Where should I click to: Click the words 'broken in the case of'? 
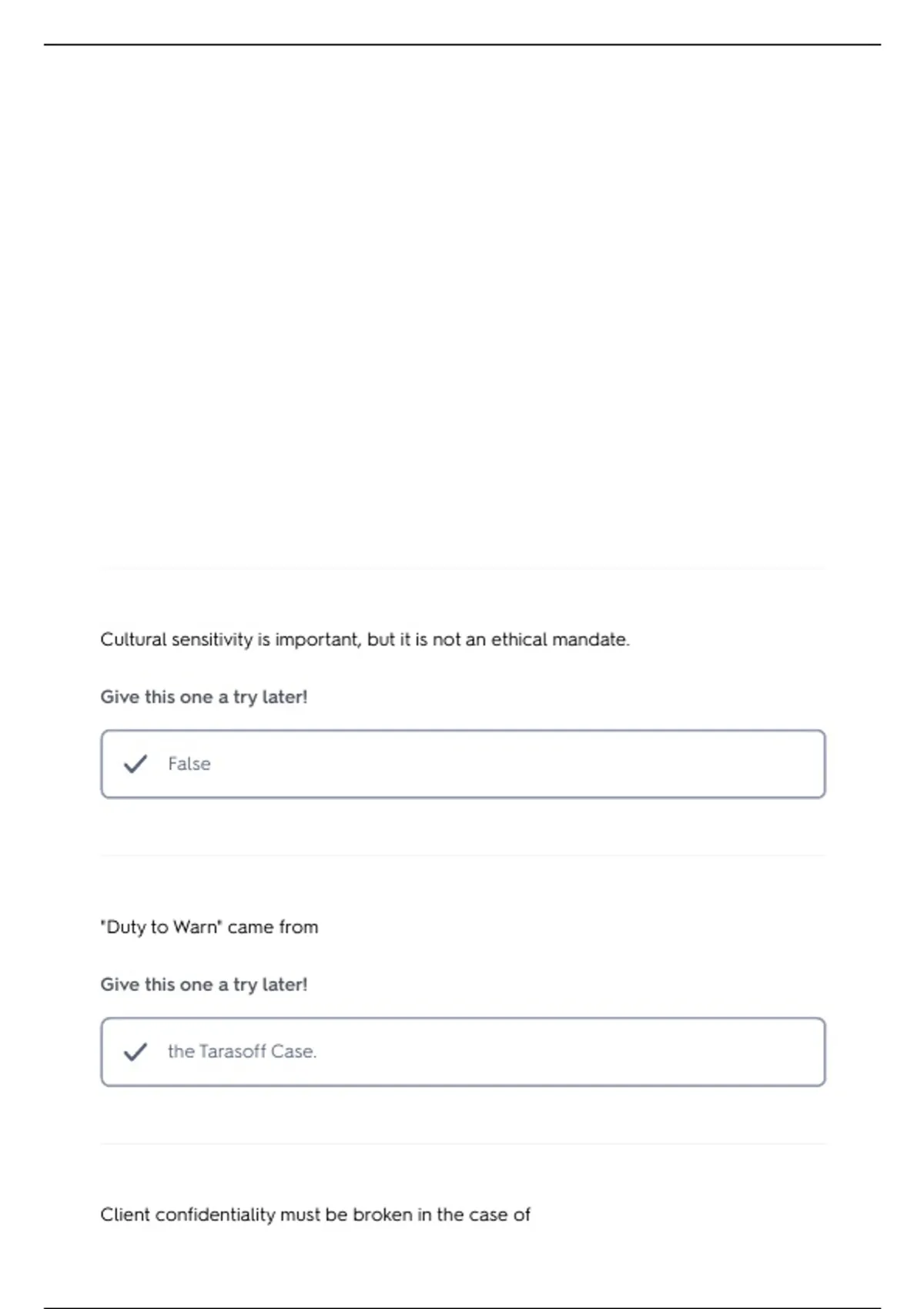click(x=441, y=1215)
